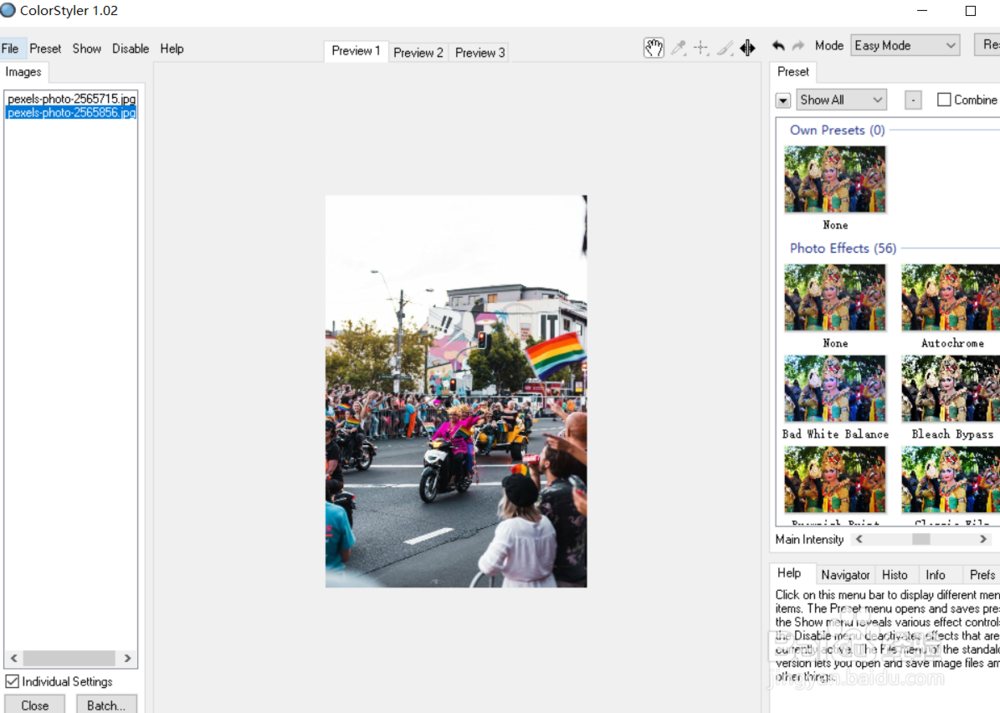Open the Info tab
The width and height of the screenshot is (1000, 713).
935,575
